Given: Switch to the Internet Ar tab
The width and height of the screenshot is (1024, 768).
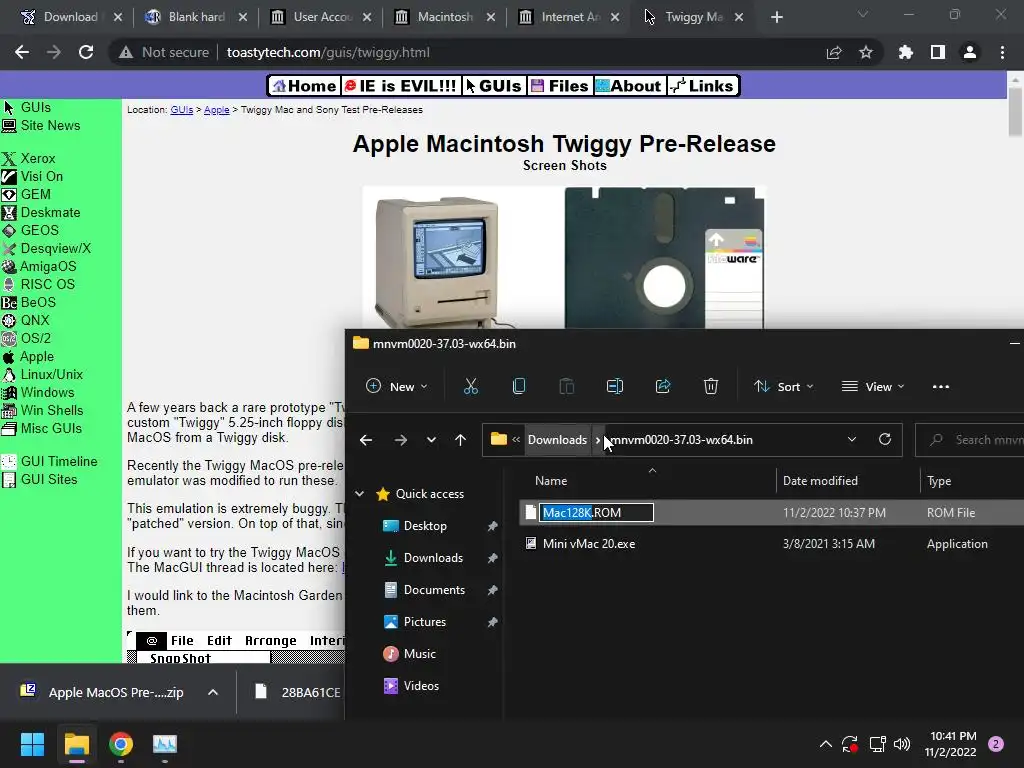Looking at the screenshot, I should point(569,17).
